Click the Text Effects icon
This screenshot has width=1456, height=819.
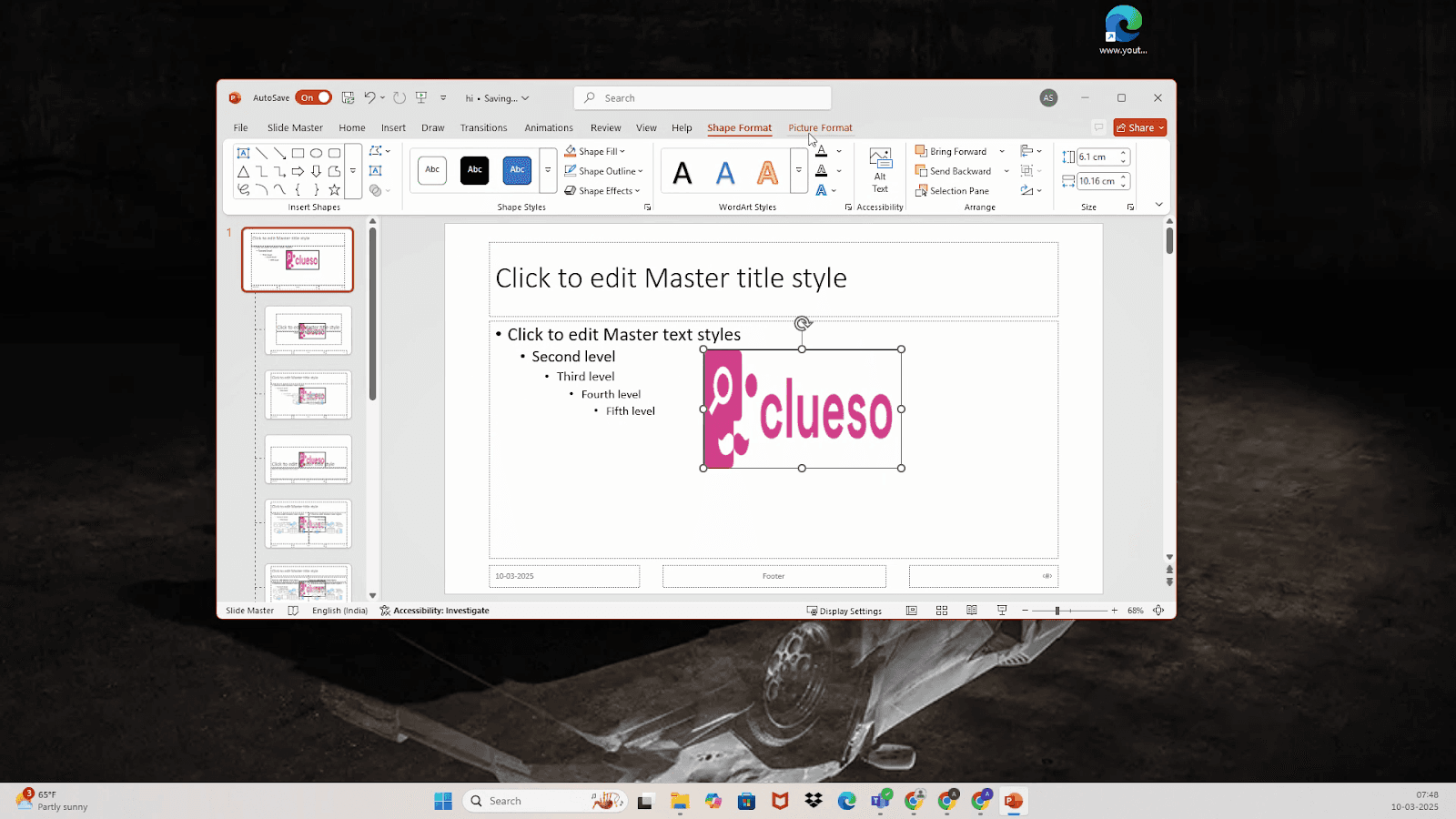[x=821, y=191]
